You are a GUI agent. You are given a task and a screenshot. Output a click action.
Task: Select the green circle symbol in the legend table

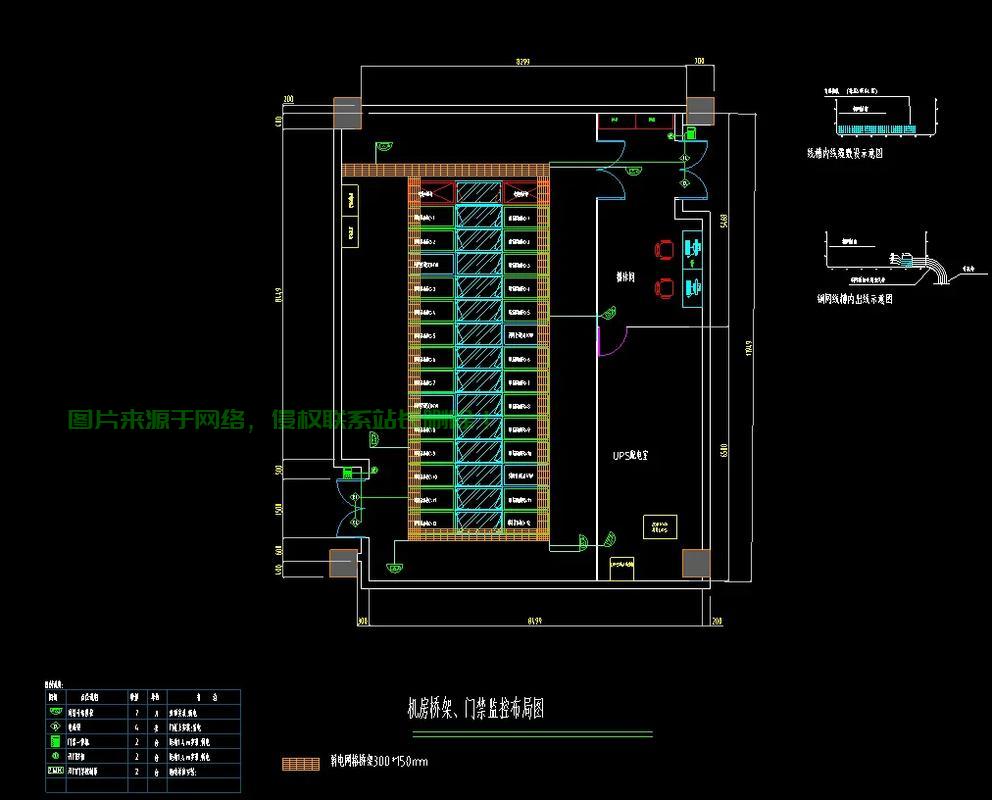pyautogui.click(x=56, y=756)
